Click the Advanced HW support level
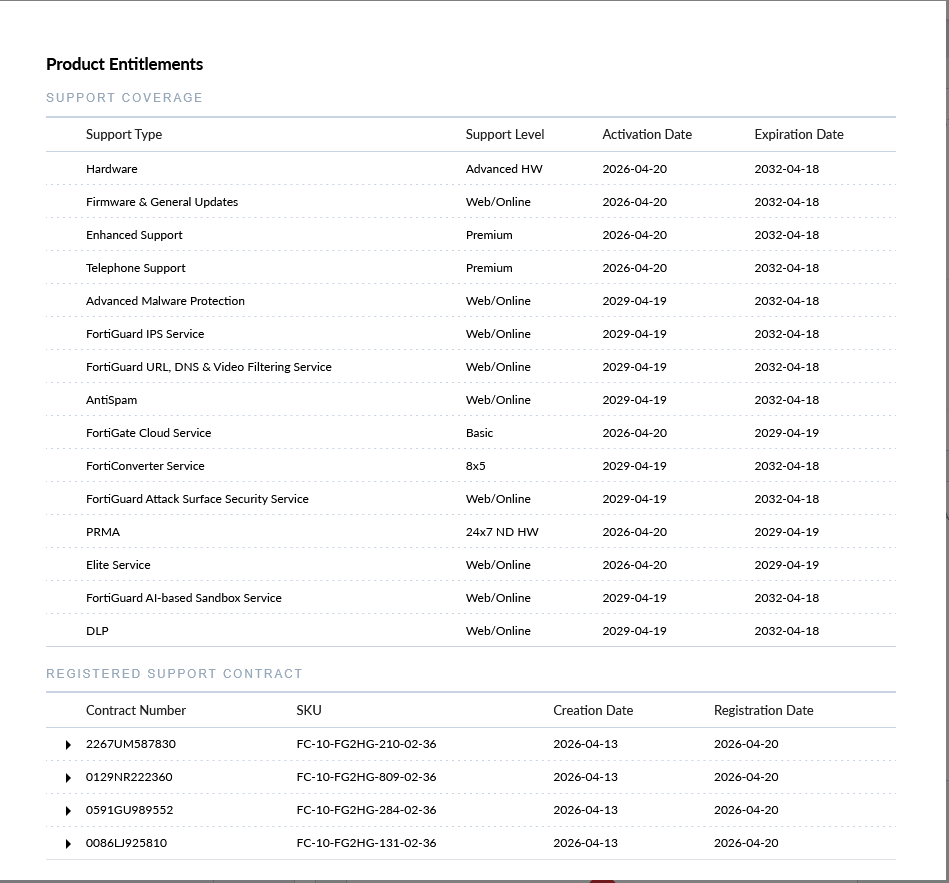 coord(504,169)
